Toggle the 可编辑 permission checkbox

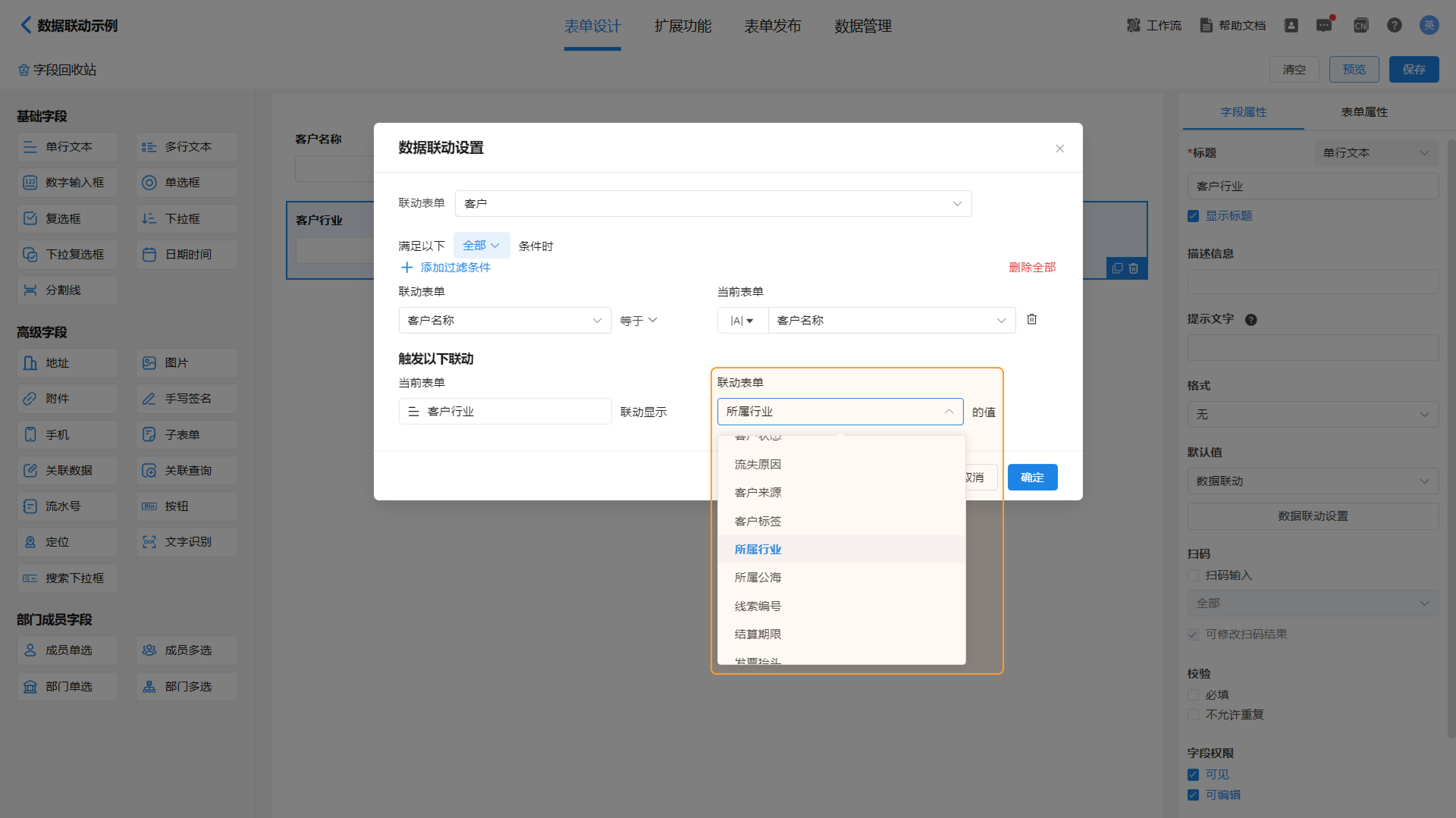click(1193, 795)
